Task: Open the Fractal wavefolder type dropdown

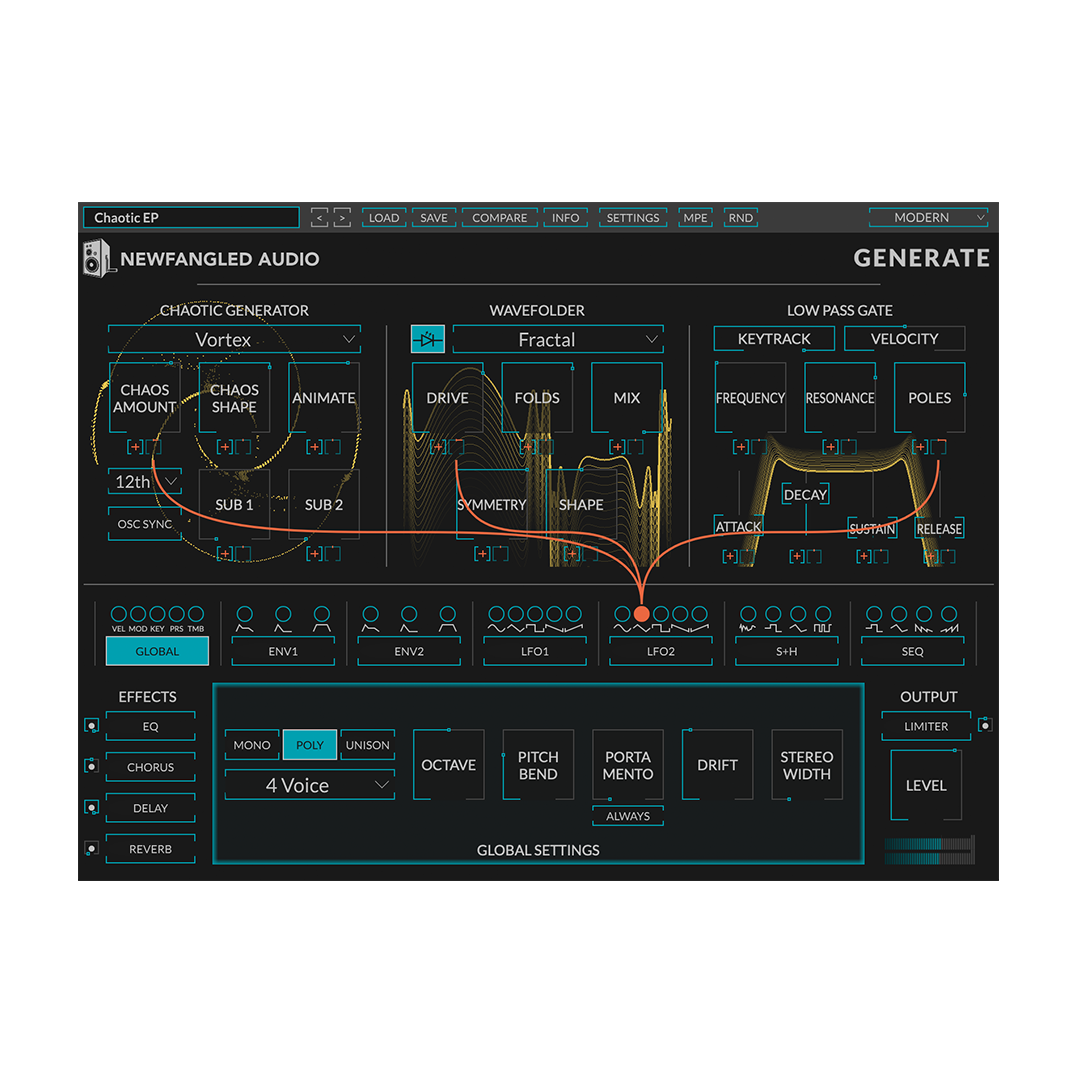Action: pos(558,340)
